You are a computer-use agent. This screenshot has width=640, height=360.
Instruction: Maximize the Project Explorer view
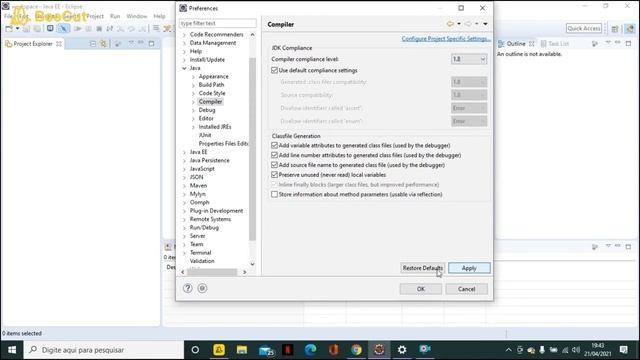(151, 43)
